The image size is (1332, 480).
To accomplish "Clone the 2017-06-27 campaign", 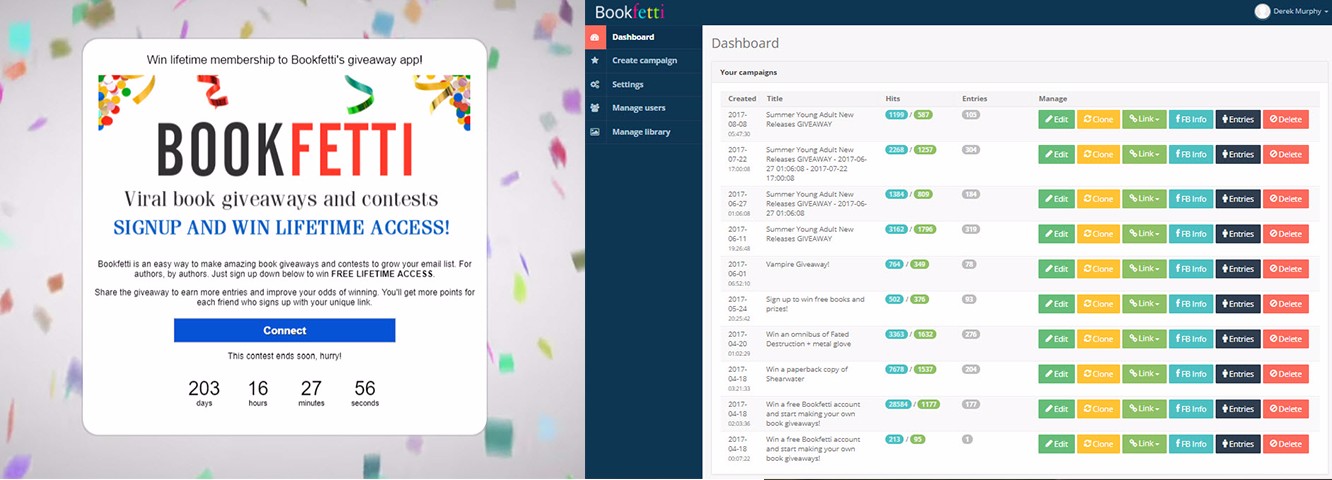I will pos(1097,199).
